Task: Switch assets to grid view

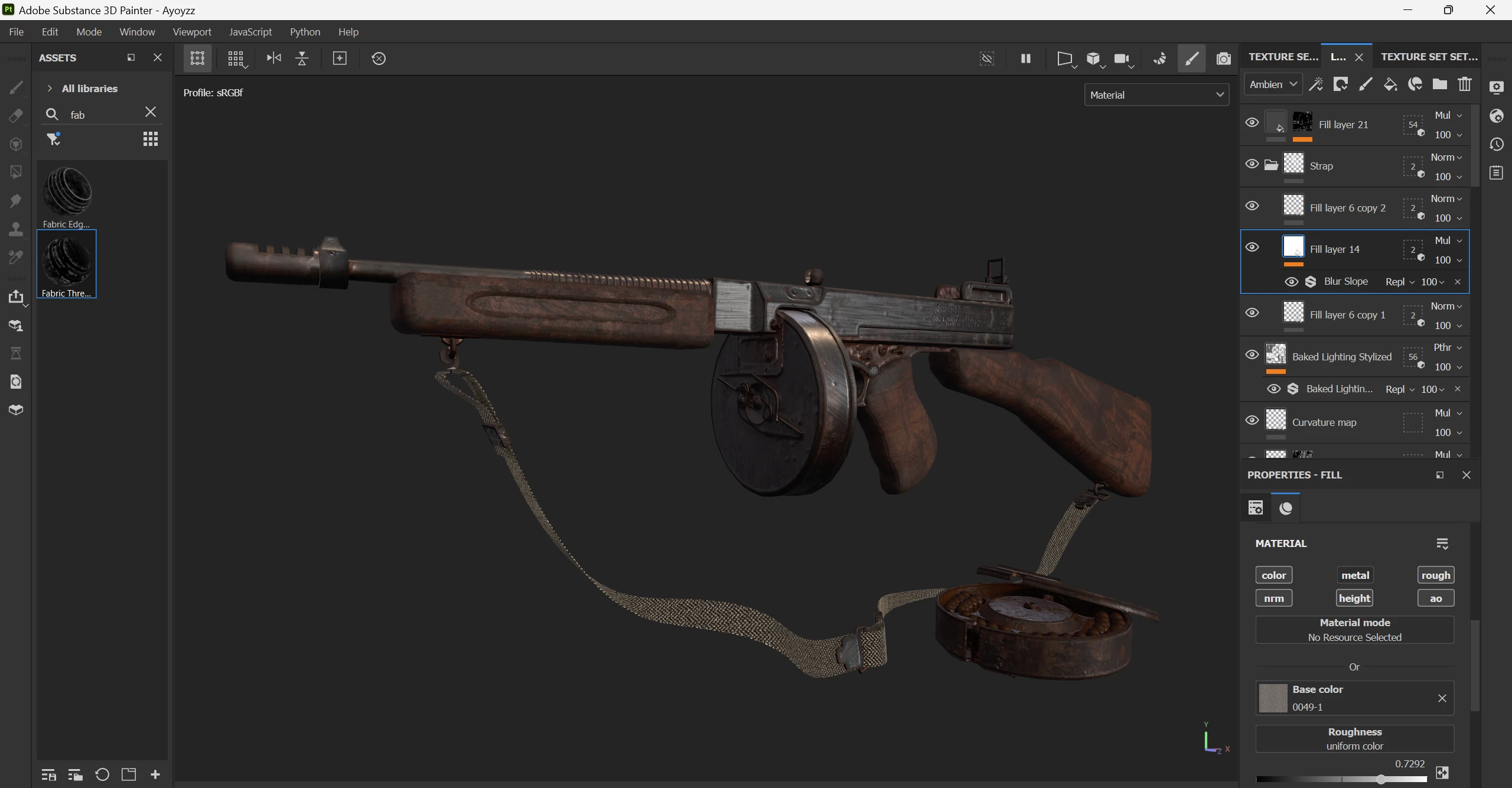Action: (x=151, y=139)
